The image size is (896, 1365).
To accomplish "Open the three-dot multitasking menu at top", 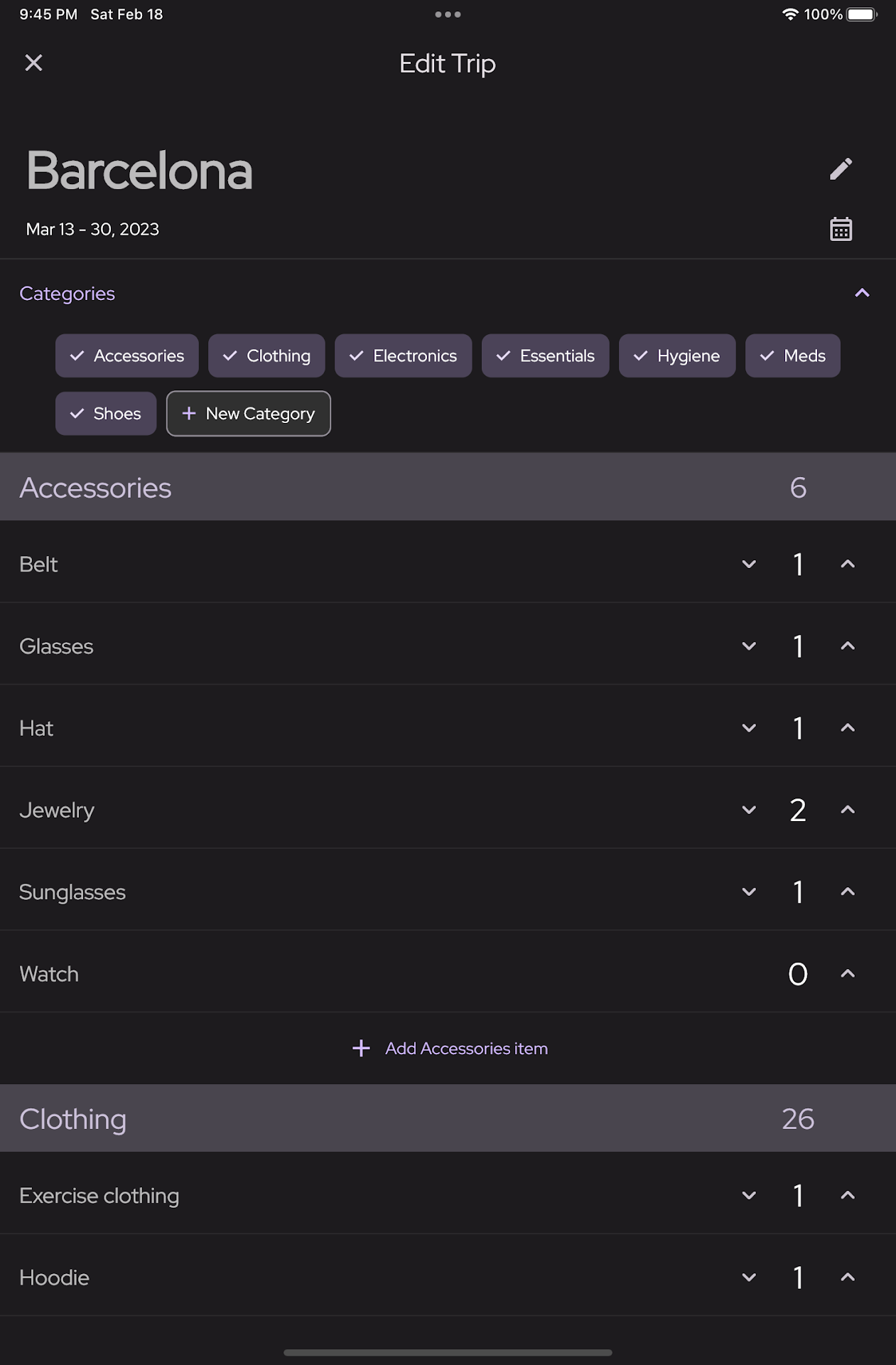I will [448, 14].
